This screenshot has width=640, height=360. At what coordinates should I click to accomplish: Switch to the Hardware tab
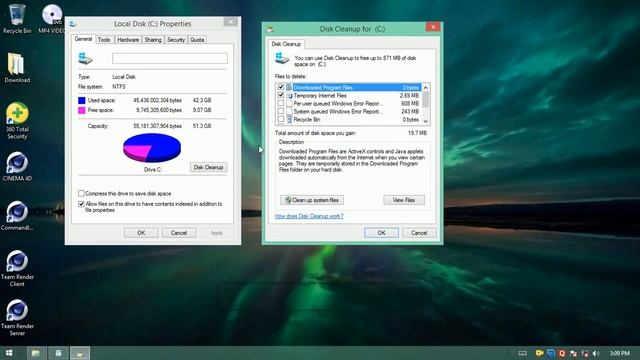128,40
